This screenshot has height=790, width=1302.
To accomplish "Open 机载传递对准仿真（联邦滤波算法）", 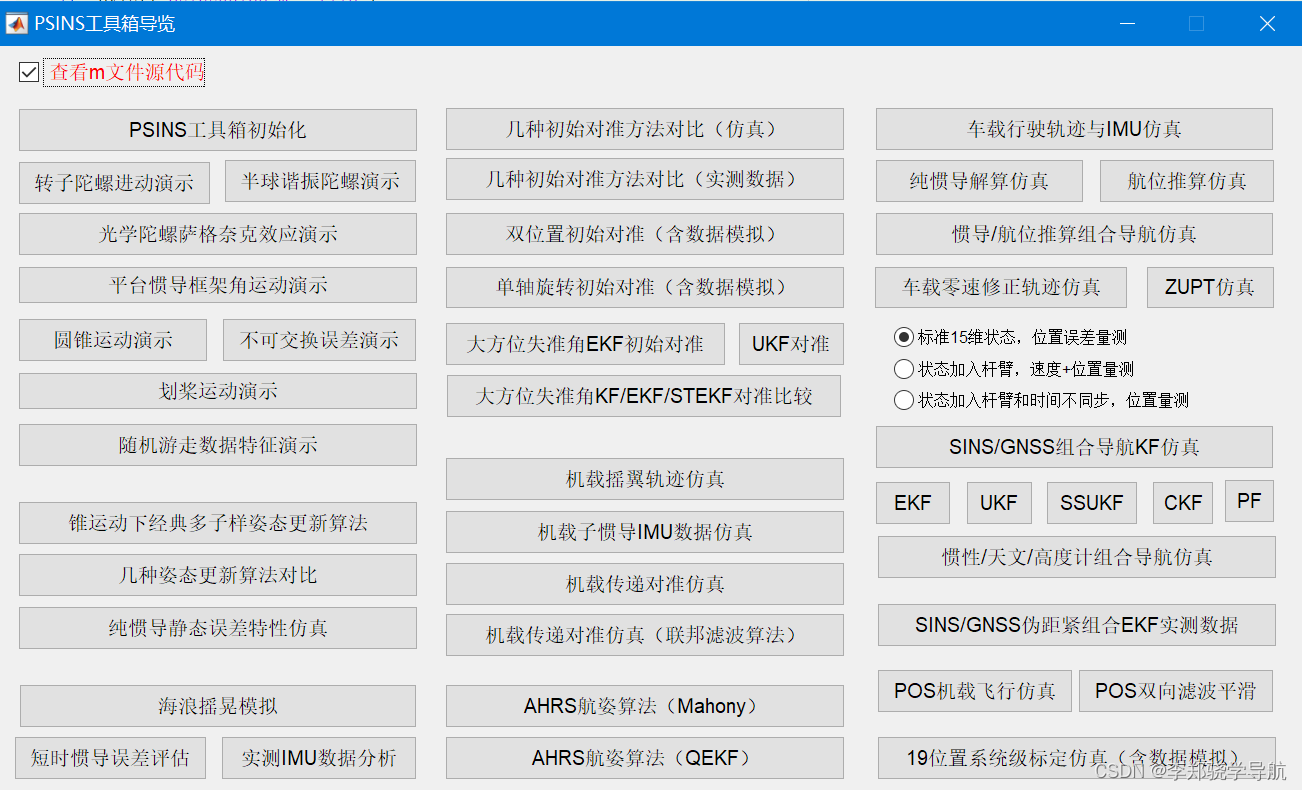I will [645, 635].
